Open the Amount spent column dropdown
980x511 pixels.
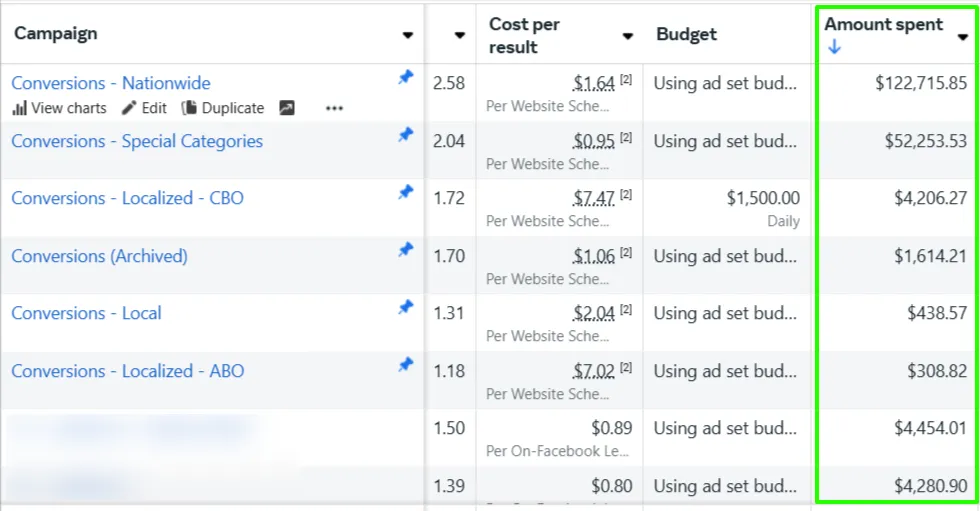pos(962,36)
